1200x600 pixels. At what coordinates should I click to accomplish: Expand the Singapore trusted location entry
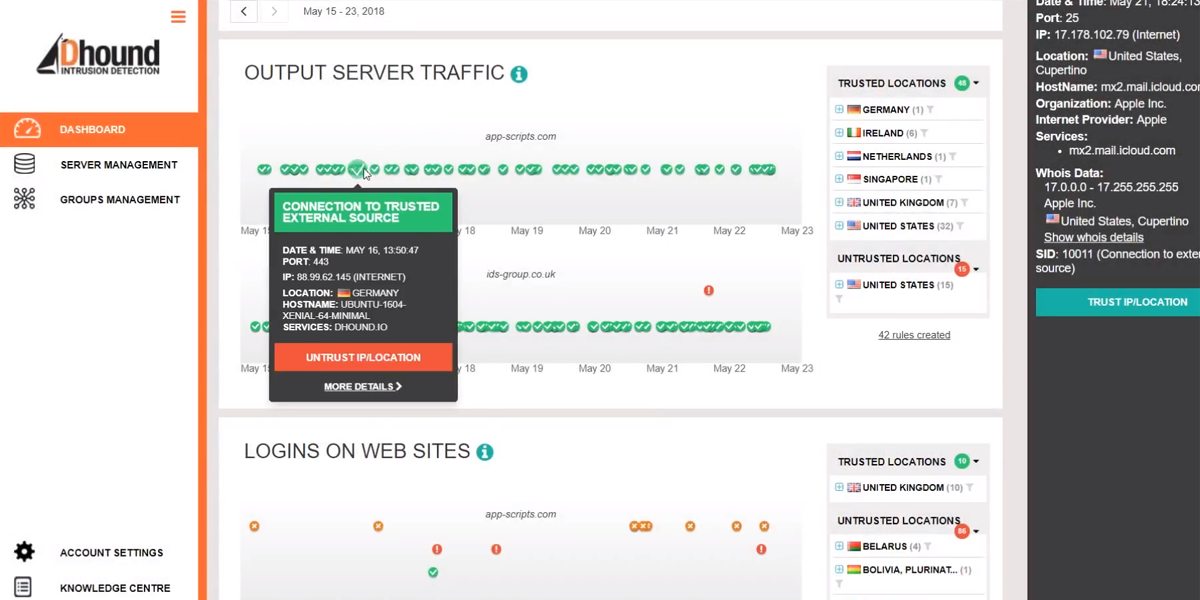coord(839,180)
